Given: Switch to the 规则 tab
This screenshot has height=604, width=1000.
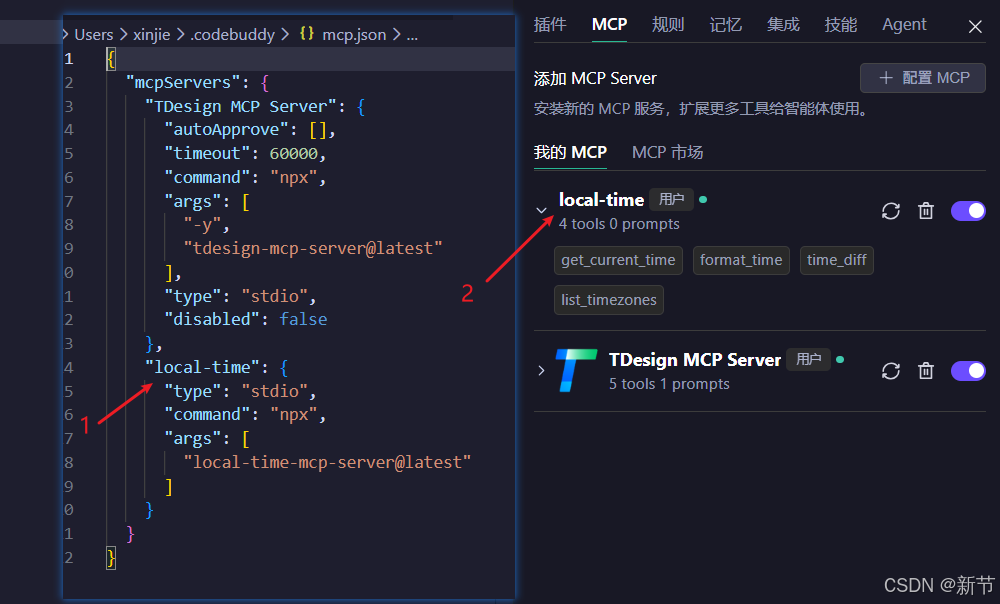Looking at the screenshot, I should pos(668,25).
